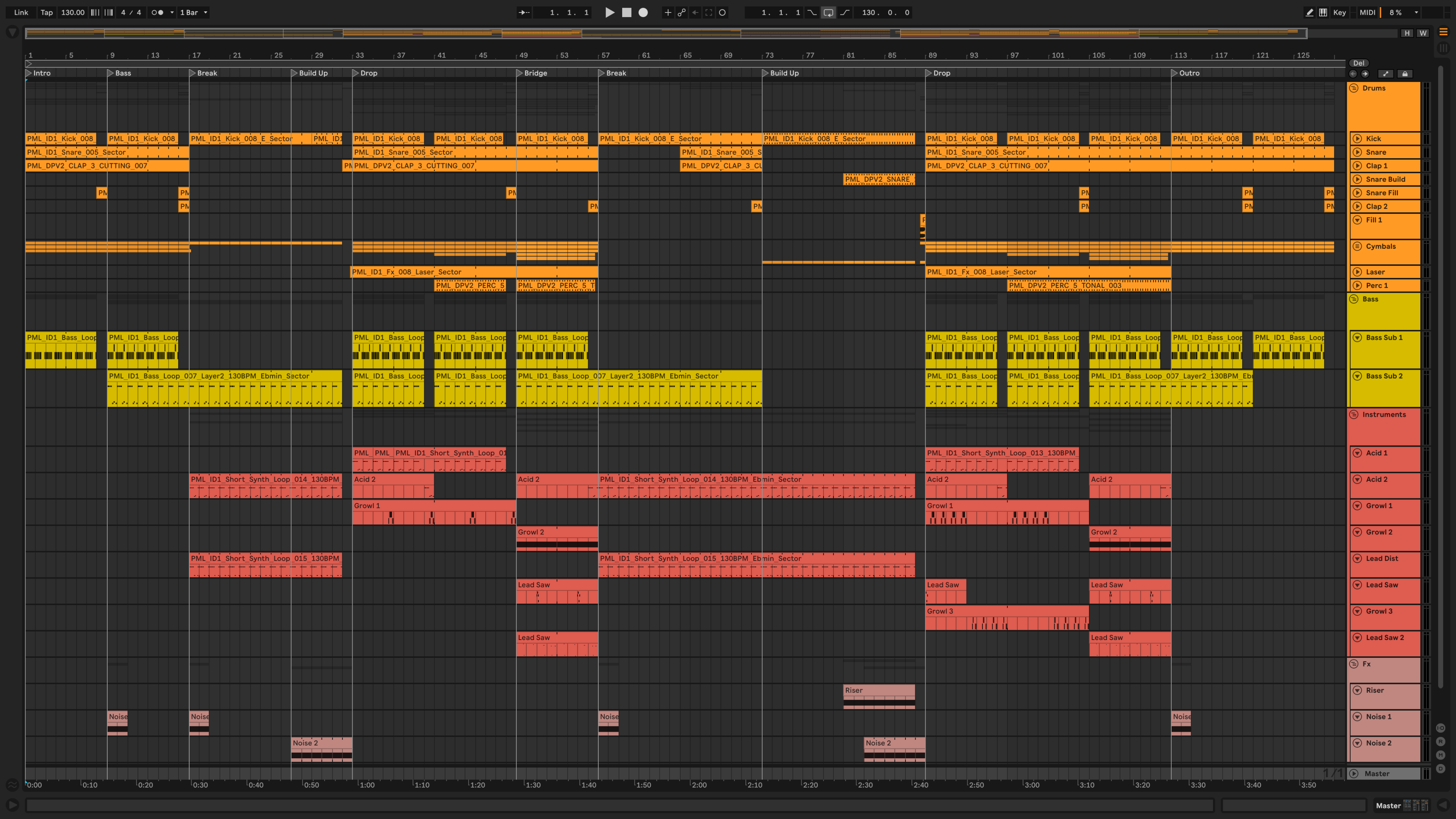Click the Session Record circle icon
The width and height of the screenshot is (1456, 819).
point(722,13)
